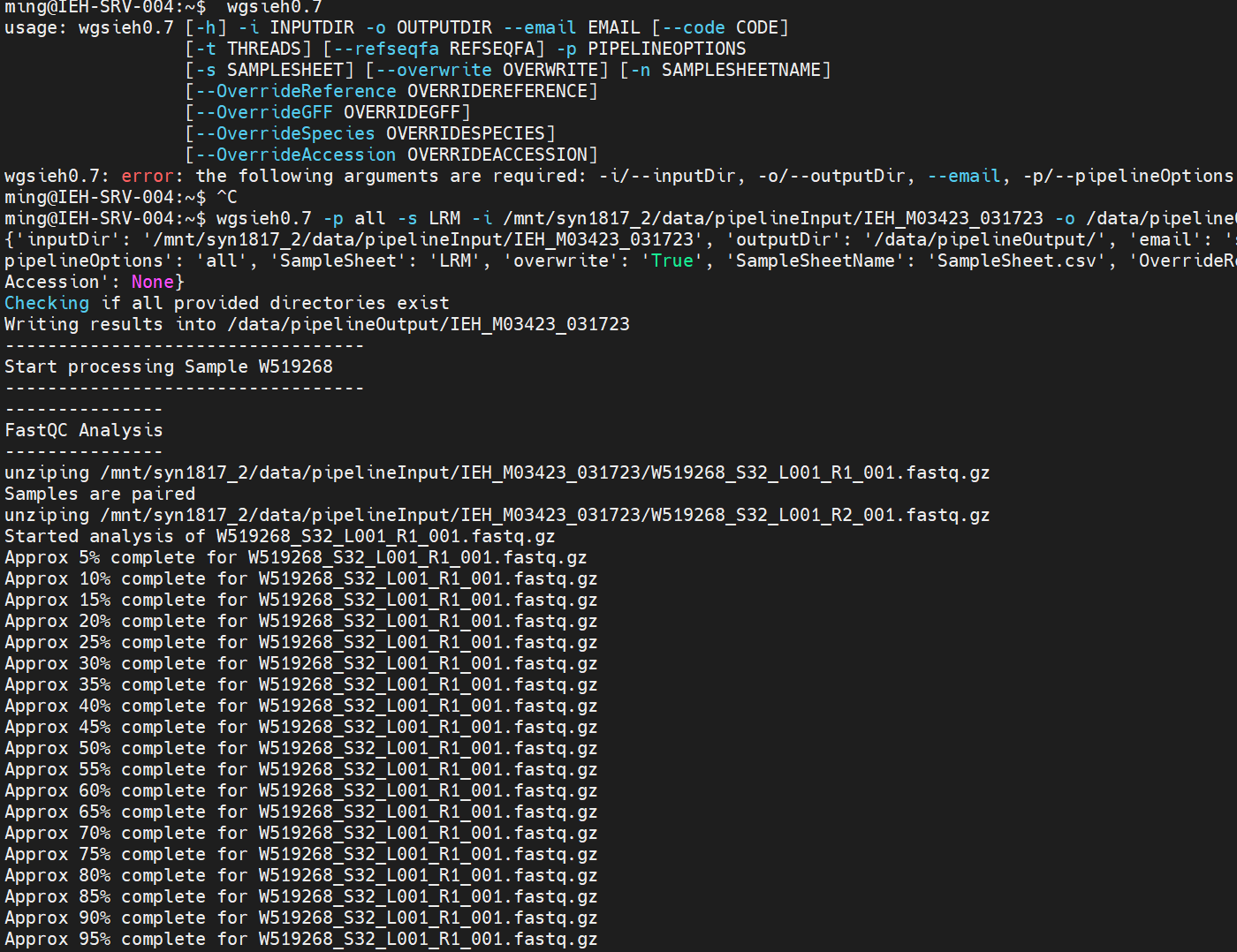
Task: Click the 'Approx 45% complete' line
Action: [301, 727]
